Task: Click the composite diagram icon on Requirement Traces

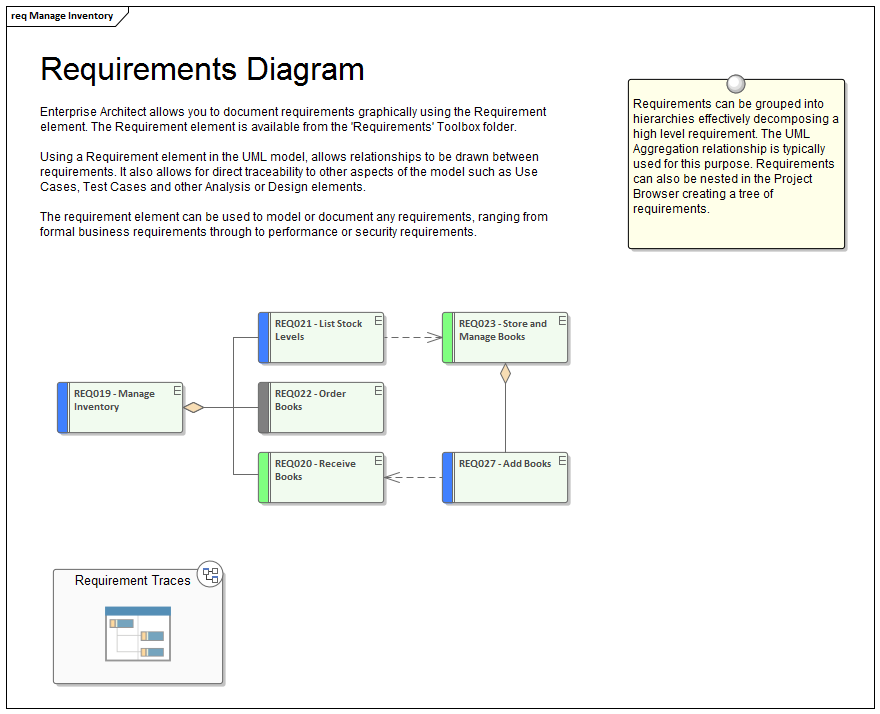Action: 210,573
